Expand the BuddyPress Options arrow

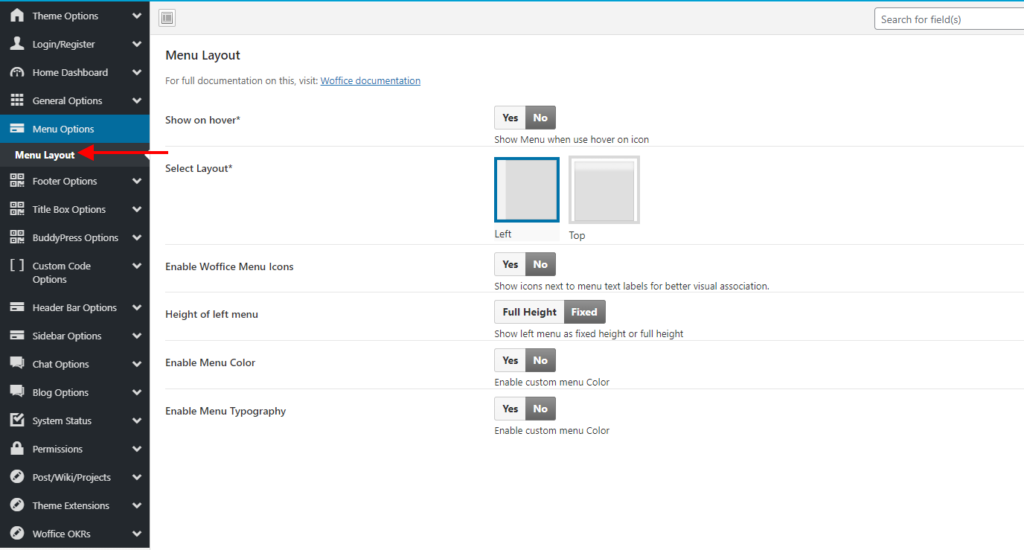pos(136,238)
